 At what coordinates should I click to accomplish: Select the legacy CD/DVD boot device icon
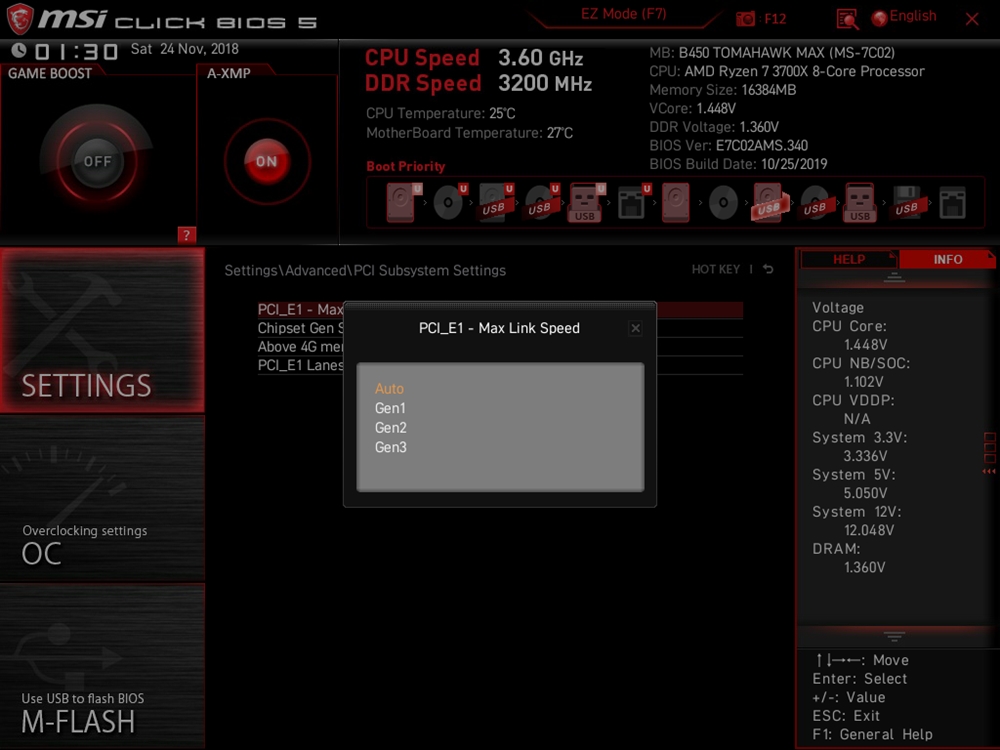[723, 203]
